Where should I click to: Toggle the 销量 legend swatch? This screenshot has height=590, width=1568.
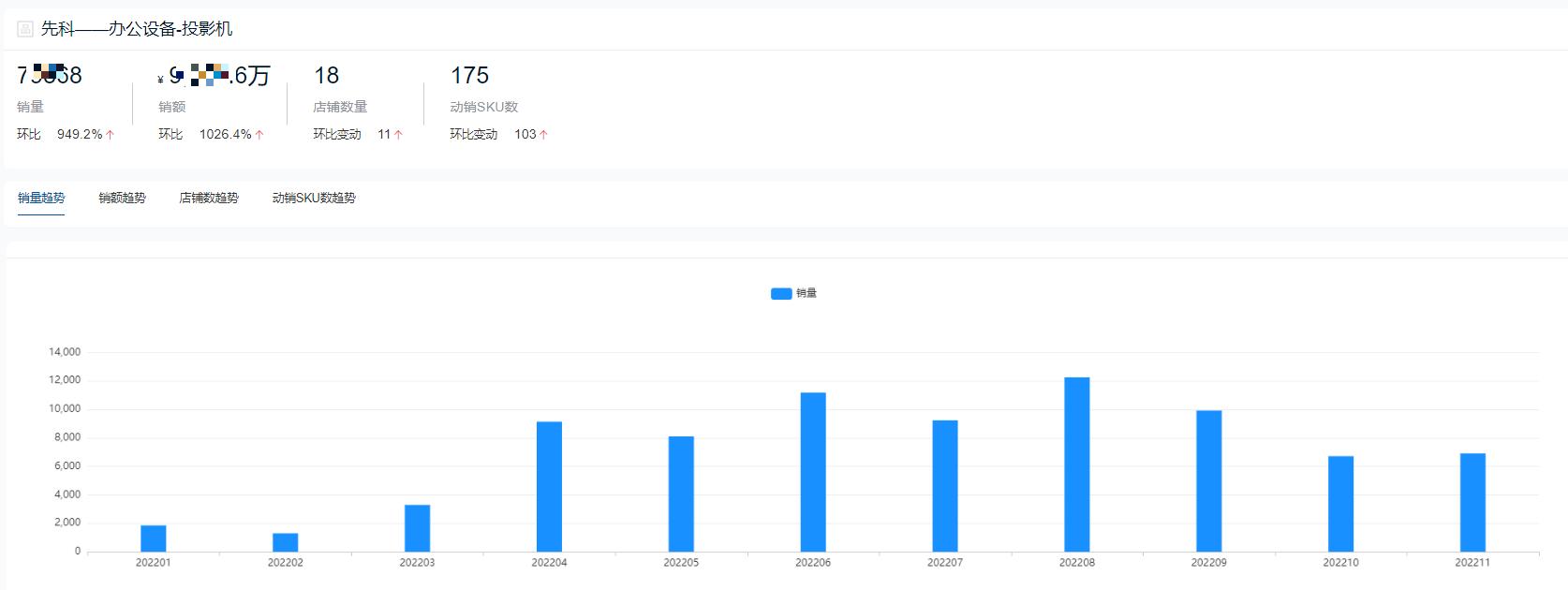click(781, 293)
